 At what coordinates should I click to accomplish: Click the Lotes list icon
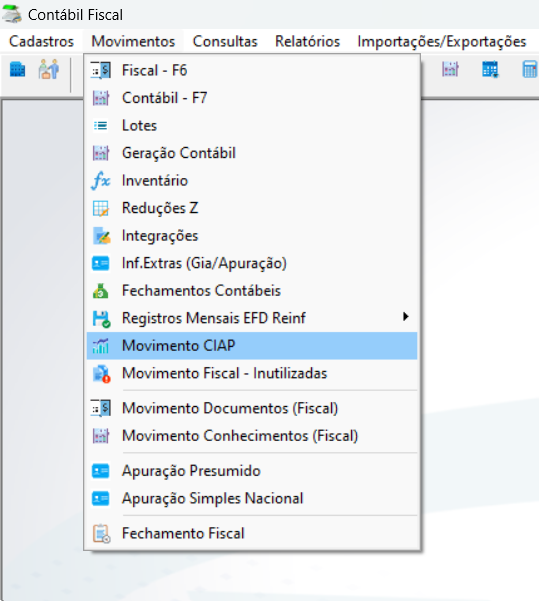click(x=101, y=126)
